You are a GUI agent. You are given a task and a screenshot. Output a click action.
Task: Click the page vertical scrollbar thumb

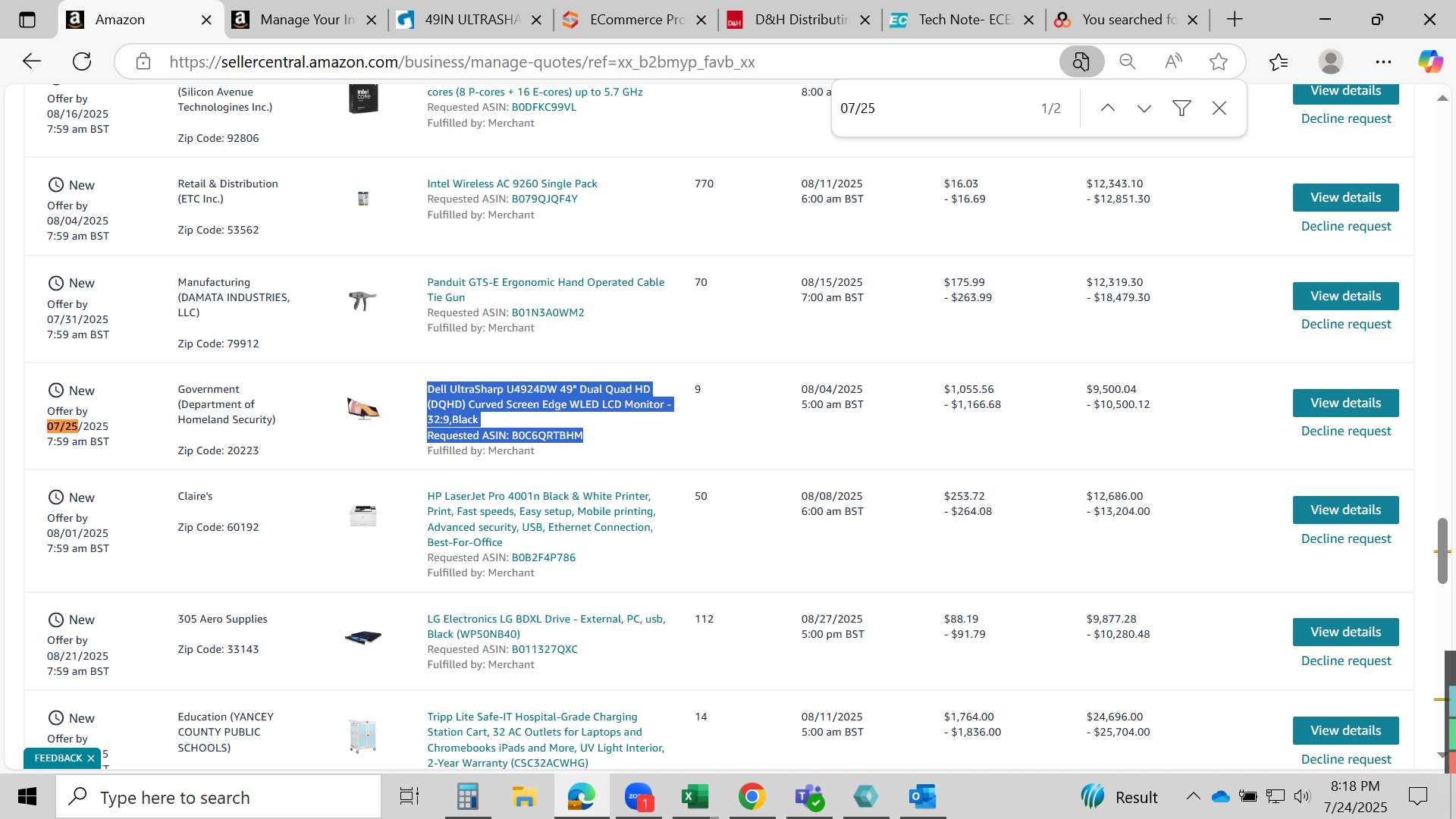[1442, 551]
